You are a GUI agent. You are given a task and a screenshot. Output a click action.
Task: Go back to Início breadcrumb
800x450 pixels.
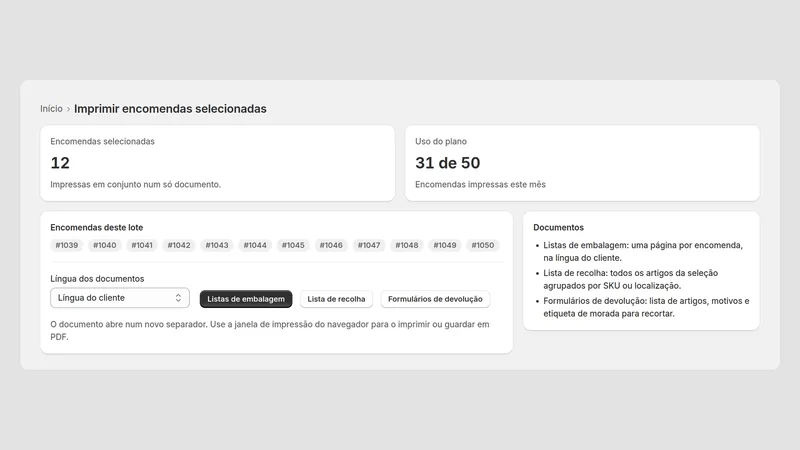coord(51,109)
